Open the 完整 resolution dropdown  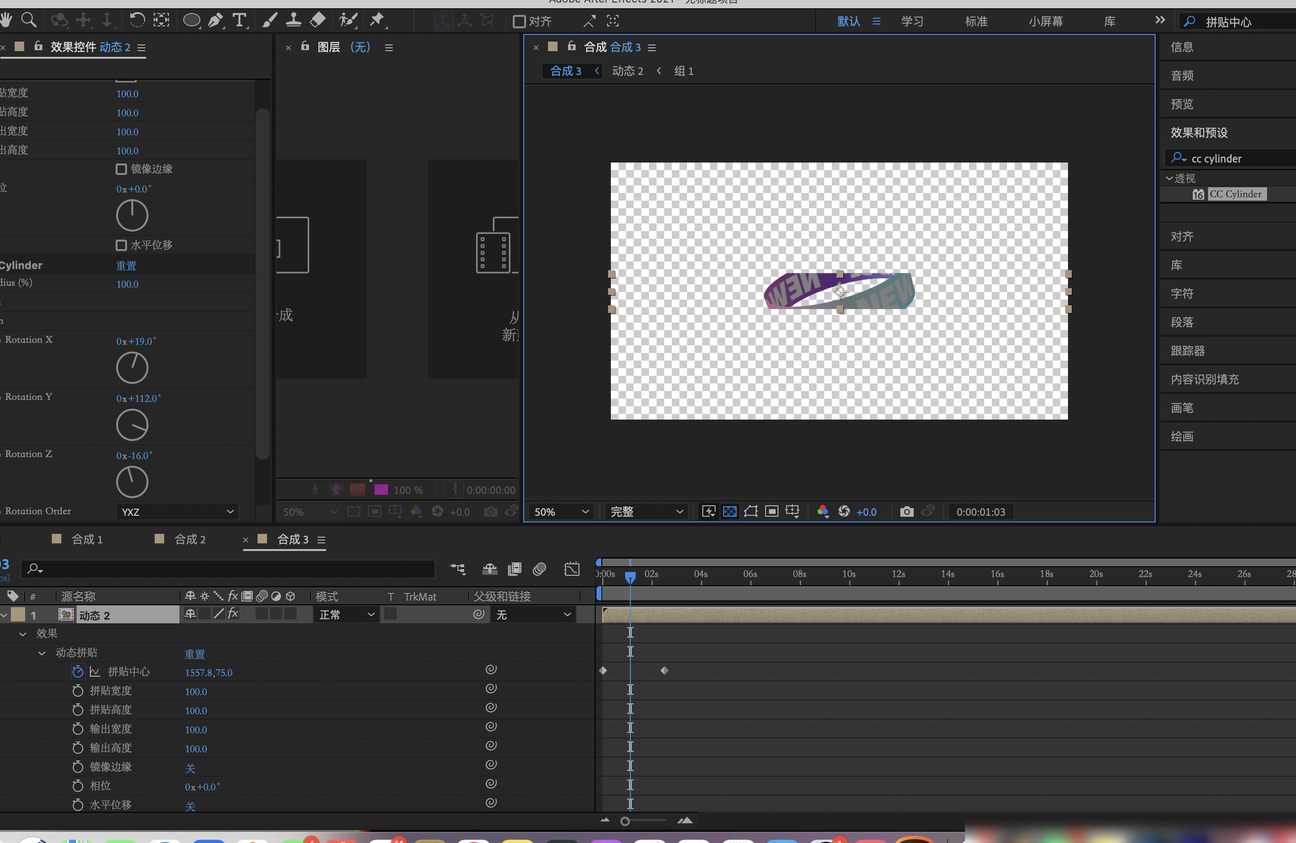click(x=647, y=511)
